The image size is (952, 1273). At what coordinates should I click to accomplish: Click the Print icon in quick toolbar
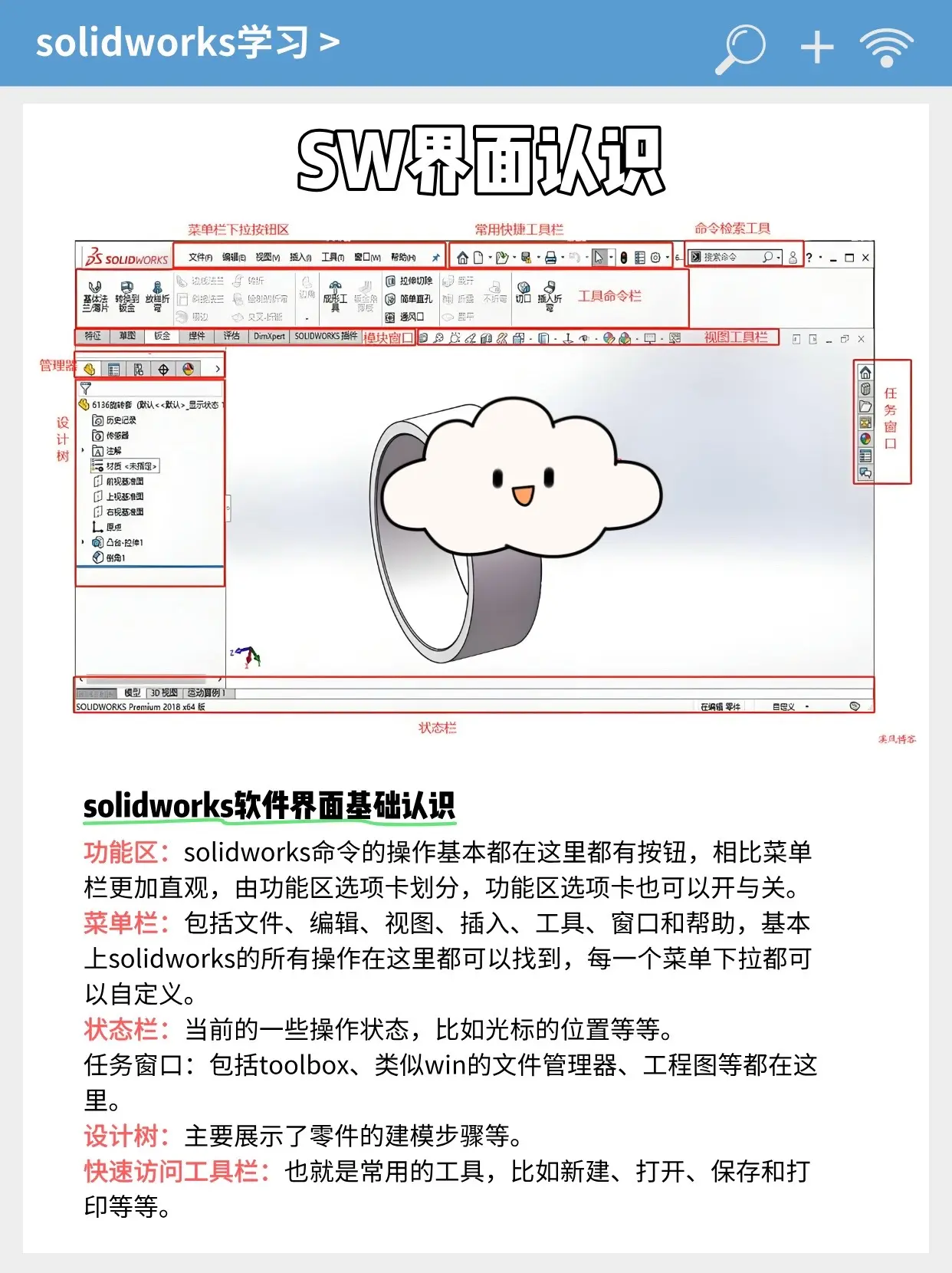(550, 258)
